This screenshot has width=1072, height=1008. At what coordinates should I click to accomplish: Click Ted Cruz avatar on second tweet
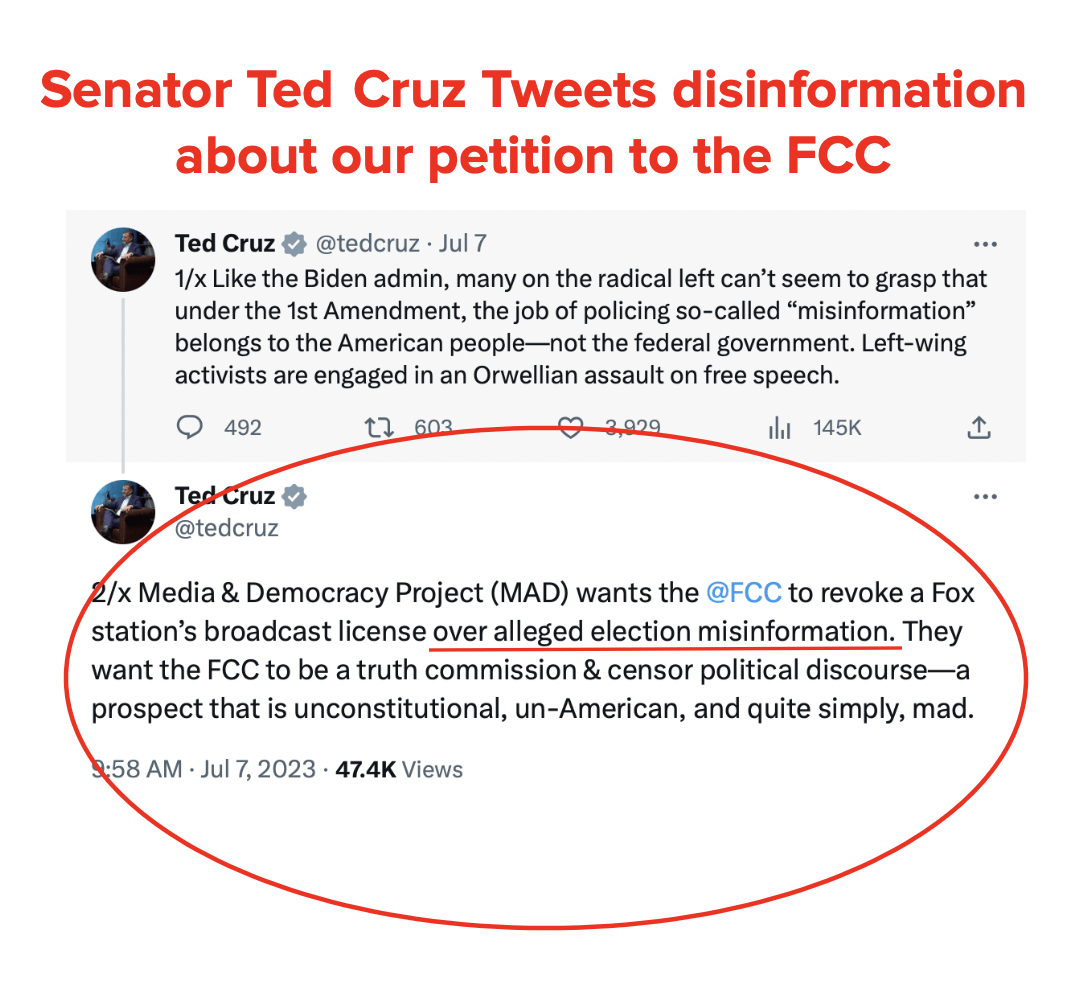point(123,512)
